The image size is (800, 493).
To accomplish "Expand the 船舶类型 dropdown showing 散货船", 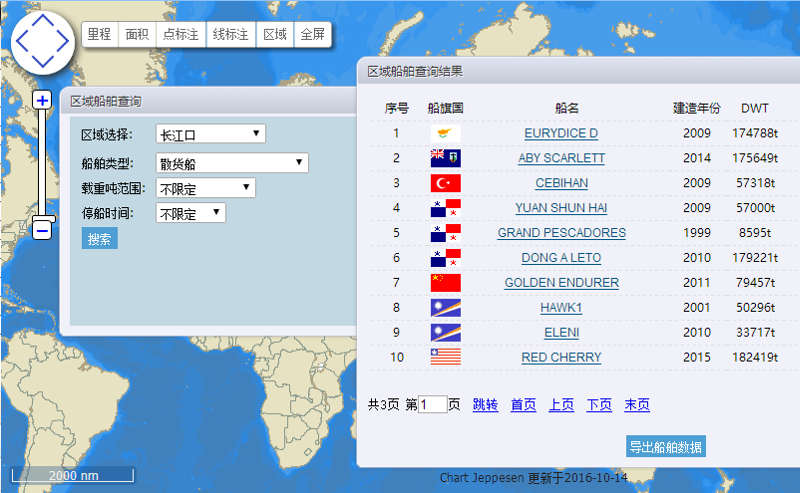I will point(231,163).
